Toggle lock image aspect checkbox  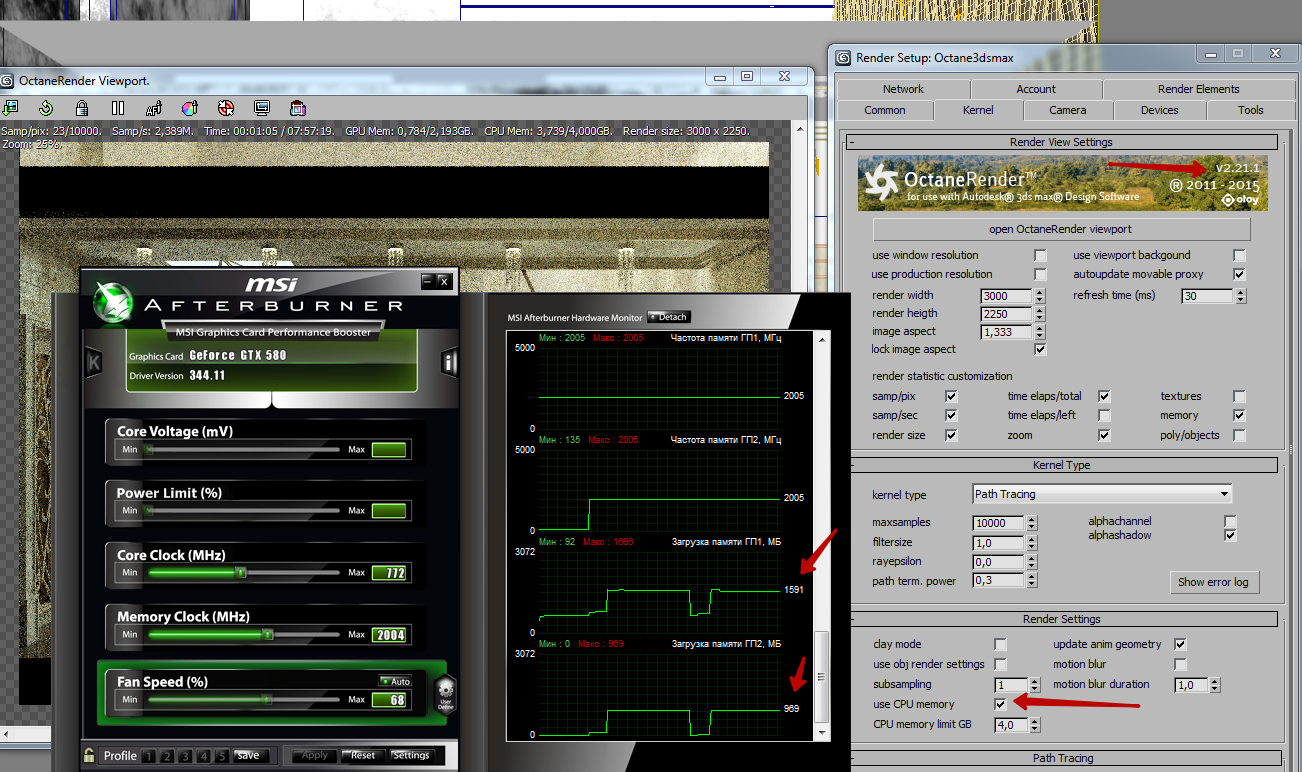click(x=1041, y=350)
